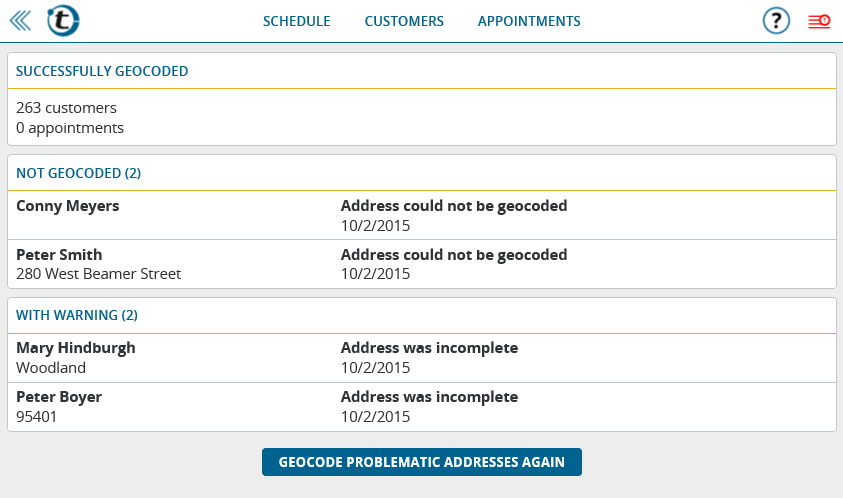Select the Peter Smith row
843x498 pixels.
pyautogui.click(x=59, y=255)
